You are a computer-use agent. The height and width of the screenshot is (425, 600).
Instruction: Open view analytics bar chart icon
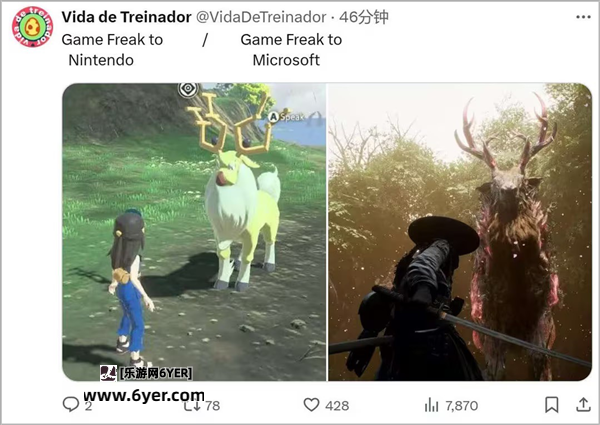pyautogui.click(x=431, y=405)
